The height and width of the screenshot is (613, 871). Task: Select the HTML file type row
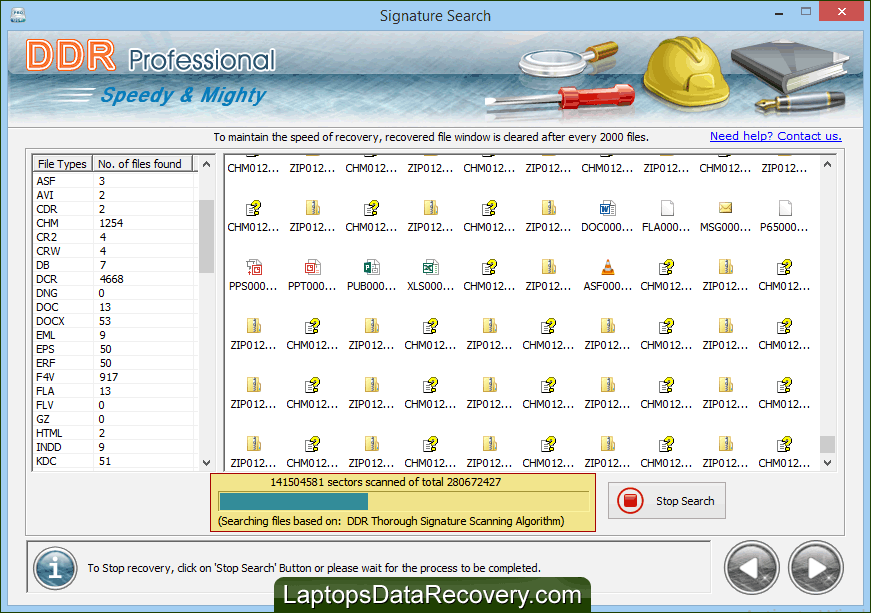115,433
